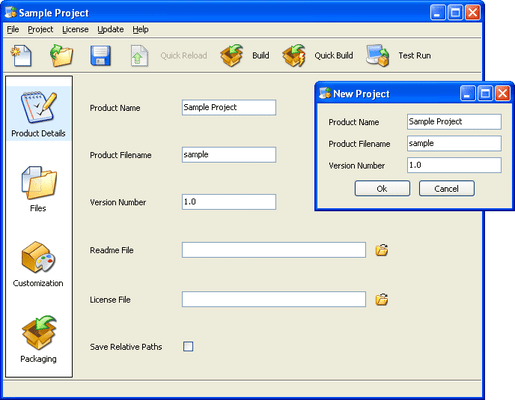Open the Update menu
The image size is (515, 400).
pos(110,29)
